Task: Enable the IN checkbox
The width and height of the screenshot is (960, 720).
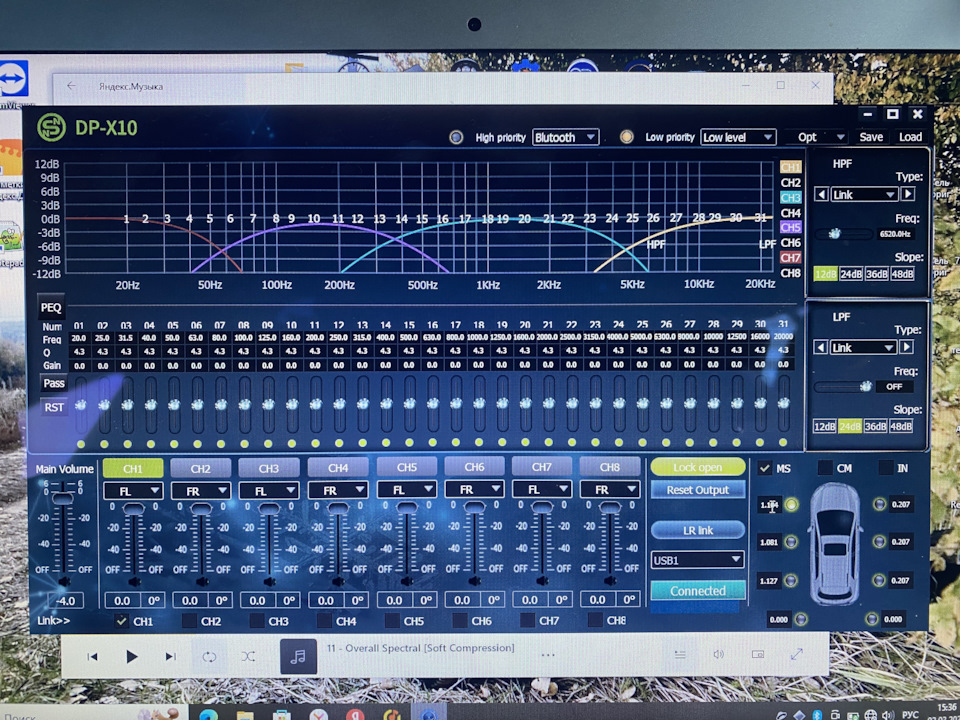Action: click(x=885, y=468)
